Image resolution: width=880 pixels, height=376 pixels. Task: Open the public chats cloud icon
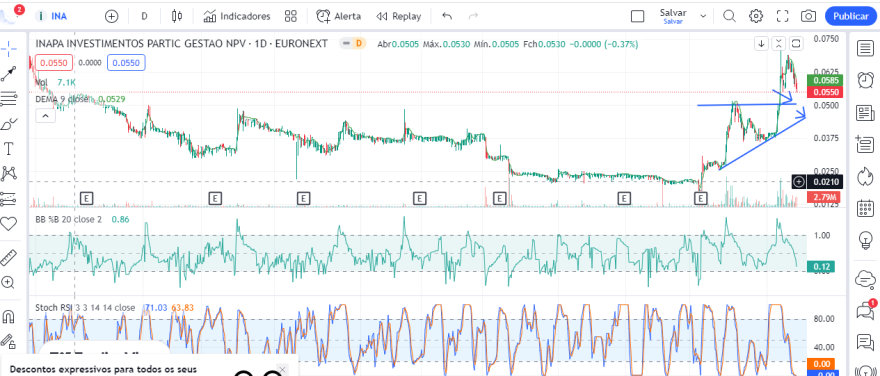tap(865, 278)
